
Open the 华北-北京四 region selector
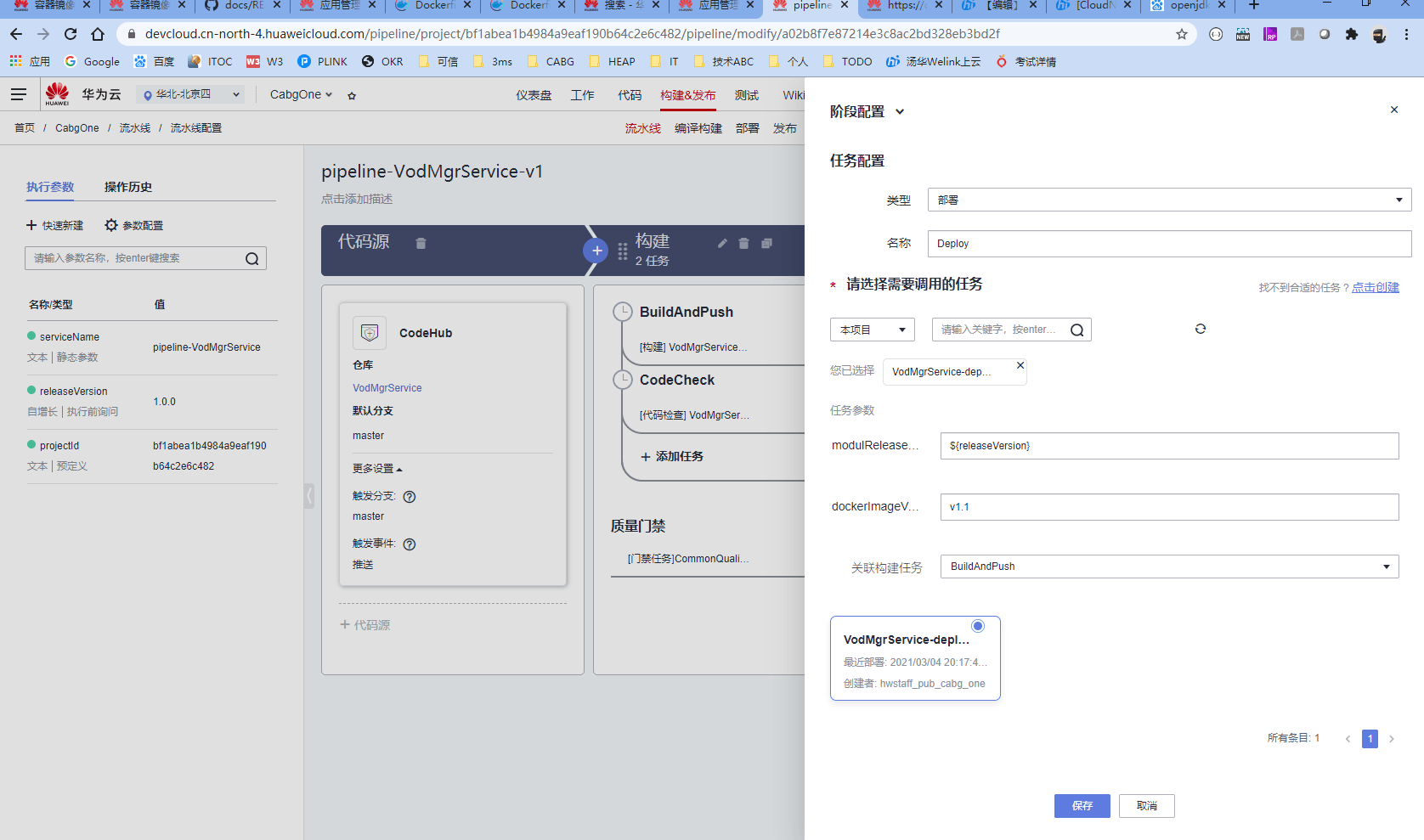pyautogui.click(x=190, y=94)
